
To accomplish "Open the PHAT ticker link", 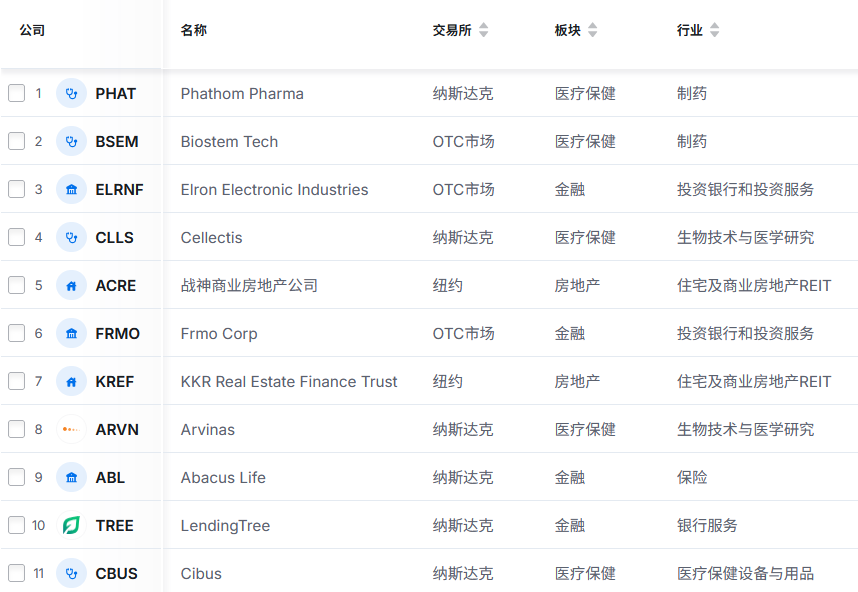I will pos(115,94).
